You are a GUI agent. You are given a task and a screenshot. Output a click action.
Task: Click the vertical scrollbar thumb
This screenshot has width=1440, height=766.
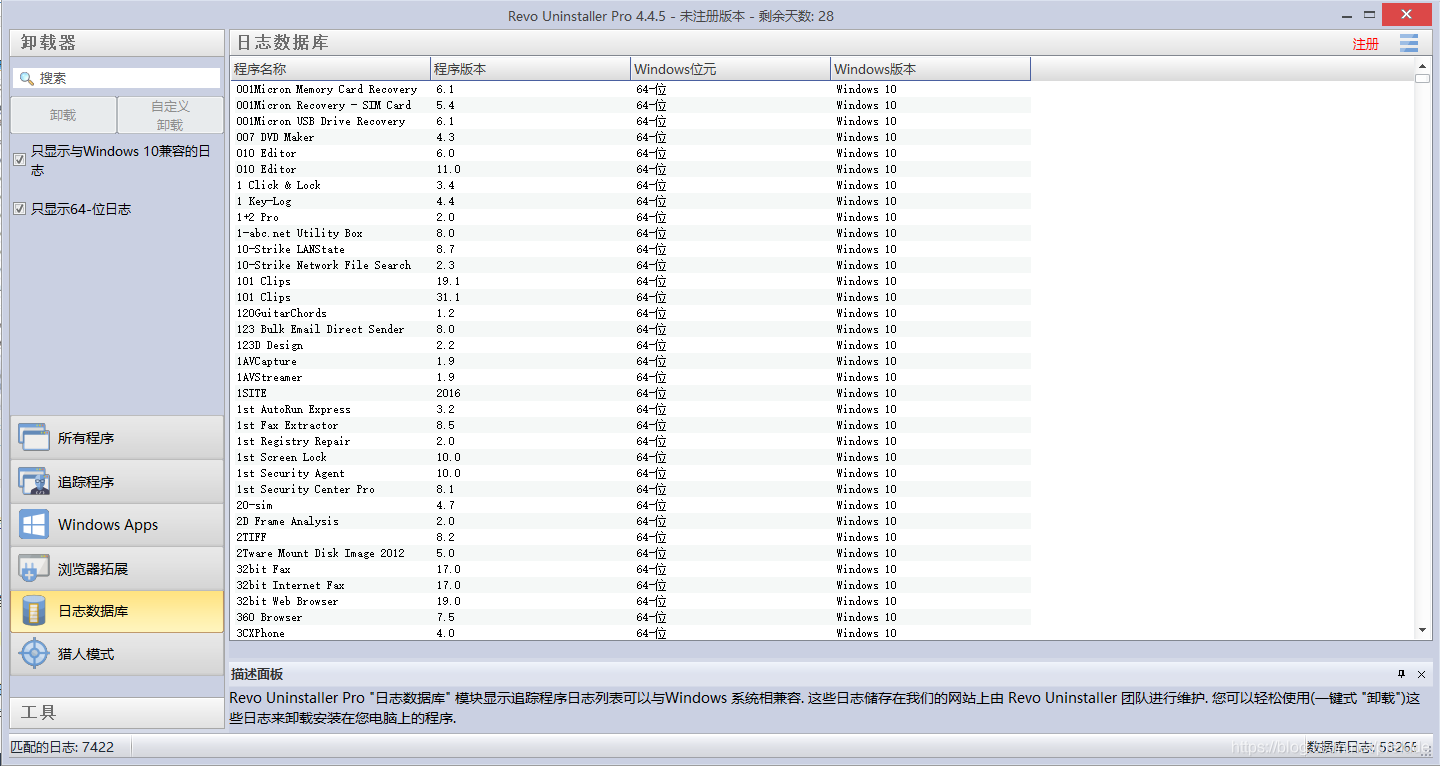[1424, 78]
